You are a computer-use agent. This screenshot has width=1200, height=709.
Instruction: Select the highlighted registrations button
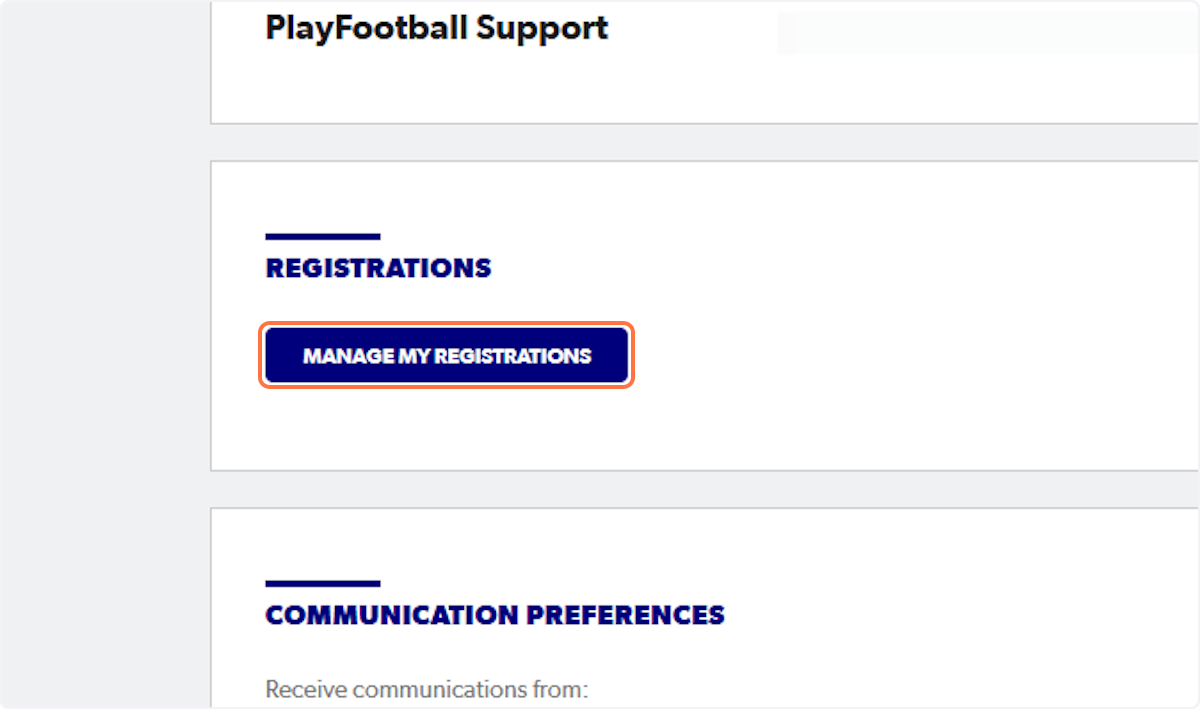coord(446,355)
